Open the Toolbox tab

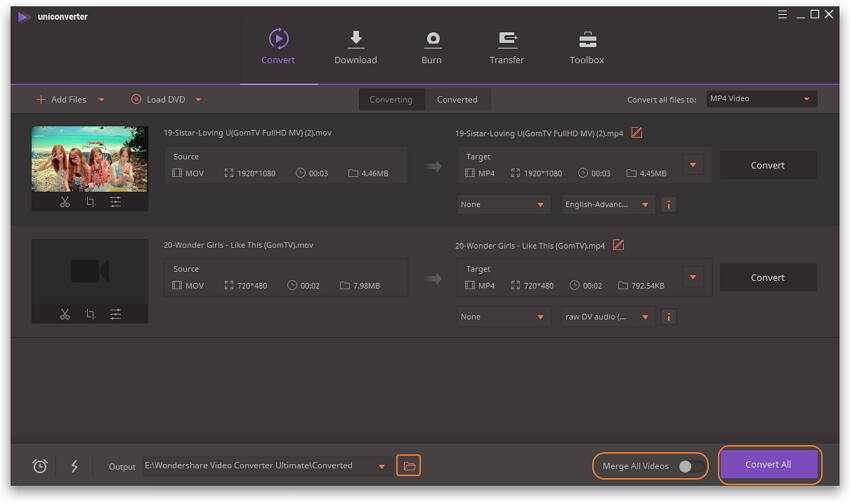pos(587,46)
